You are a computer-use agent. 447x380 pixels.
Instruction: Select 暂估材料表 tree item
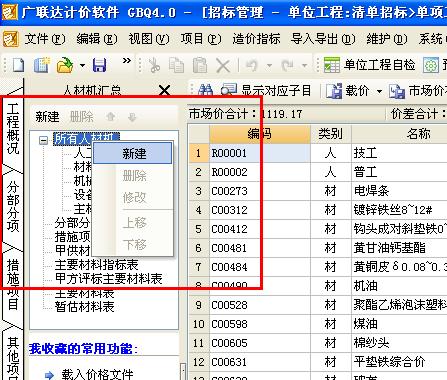pyautogui.click(x=85, y=306)
